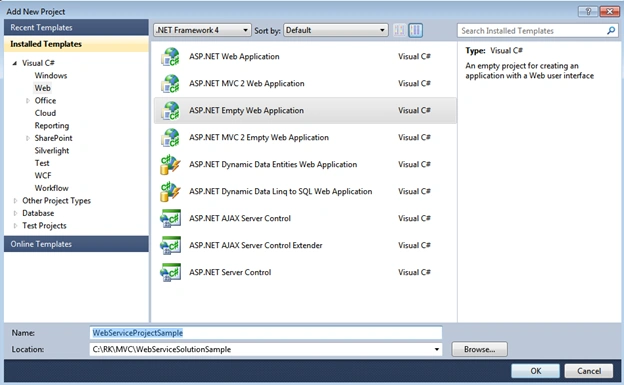Select the Silverlight category

[52, 150]
